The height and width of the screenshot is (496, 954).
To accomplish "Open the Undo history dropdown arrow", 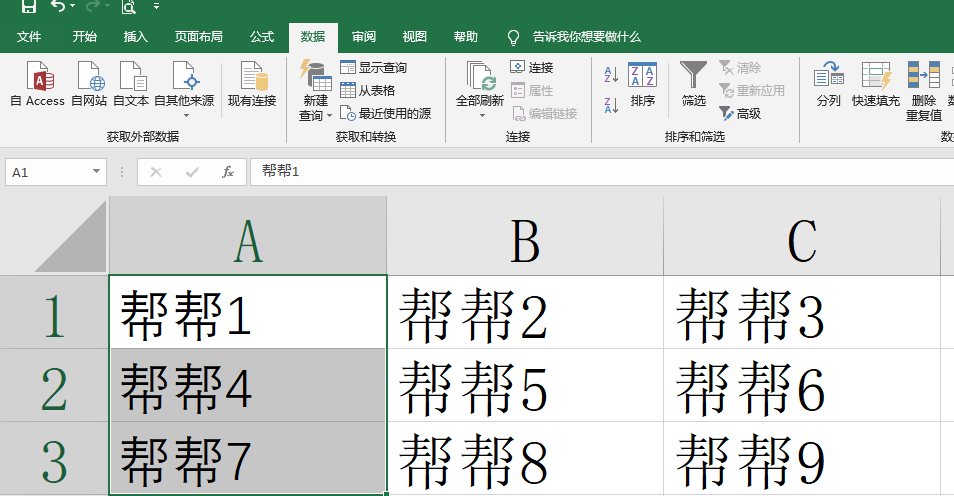I will [x=73, y=6].
